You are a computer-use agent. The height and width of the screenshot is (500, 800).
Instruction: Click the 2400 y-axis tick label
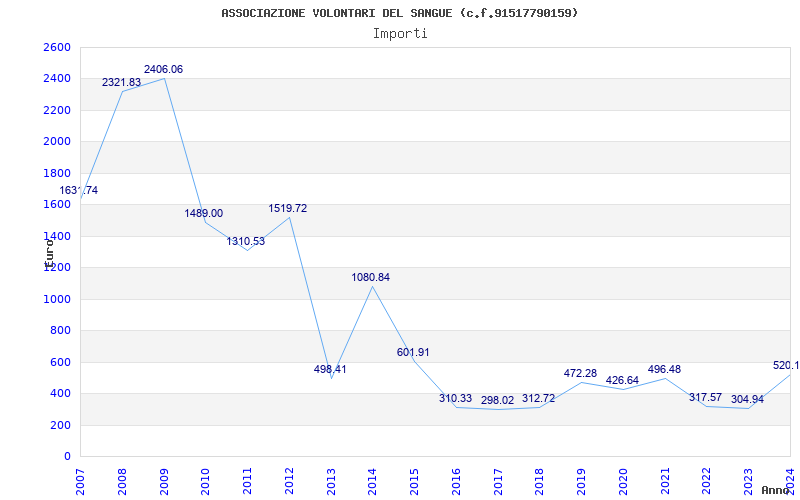[57, 79]
